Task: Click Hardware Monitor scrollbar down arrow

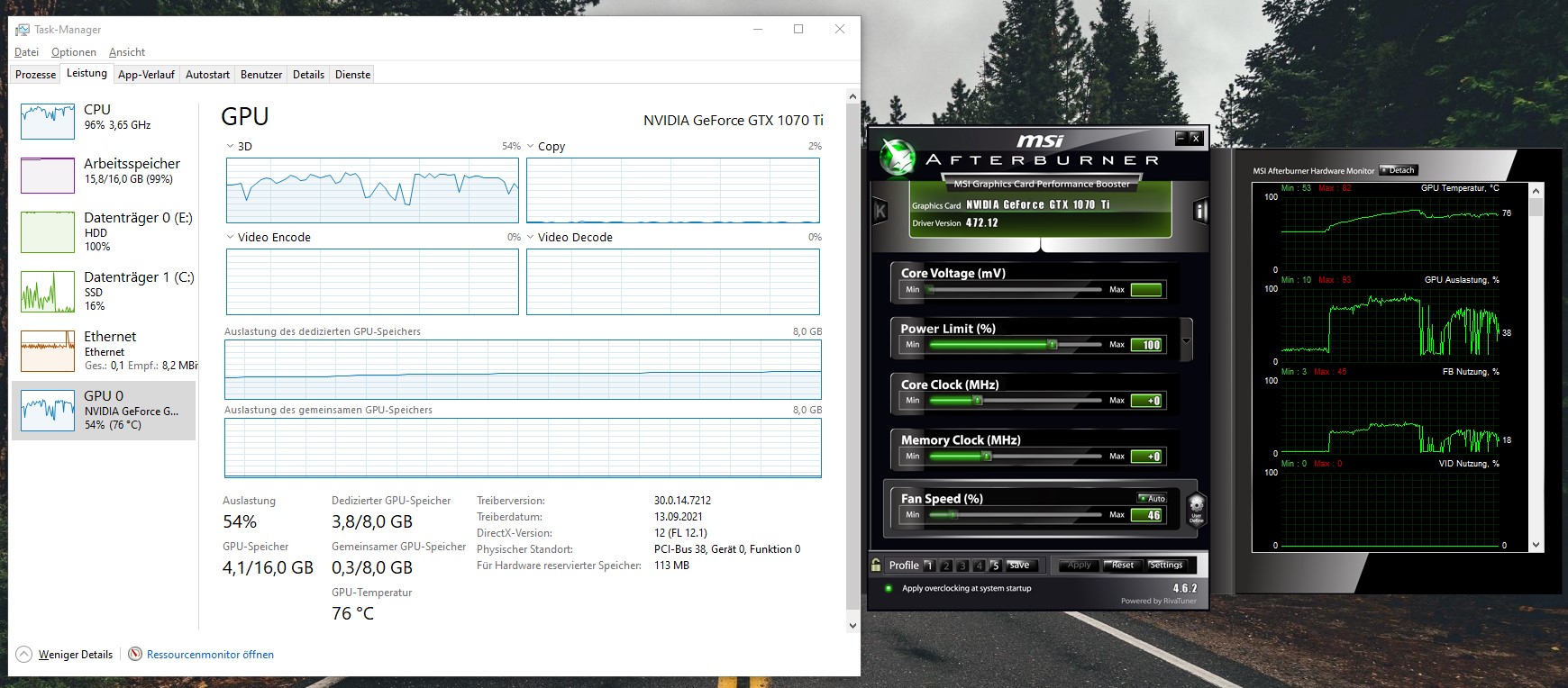Action: pos(1536,545)
